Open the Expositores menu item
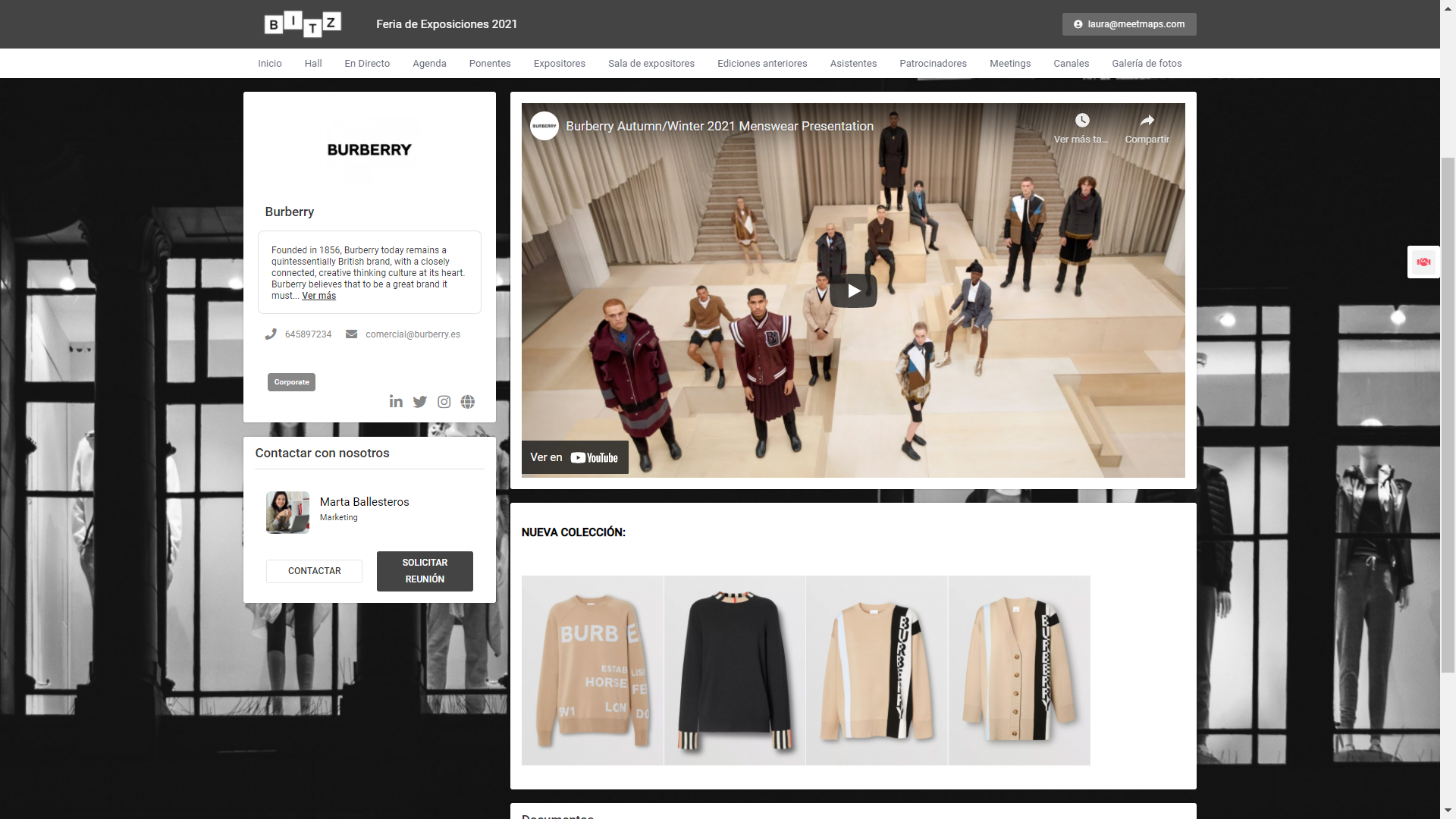This screenshot has width=1456, height=819. pos(560,64)
